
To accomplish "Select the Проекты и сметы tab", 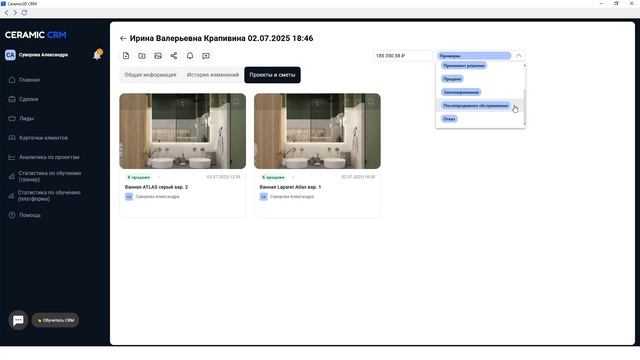I will pos(272,75).
